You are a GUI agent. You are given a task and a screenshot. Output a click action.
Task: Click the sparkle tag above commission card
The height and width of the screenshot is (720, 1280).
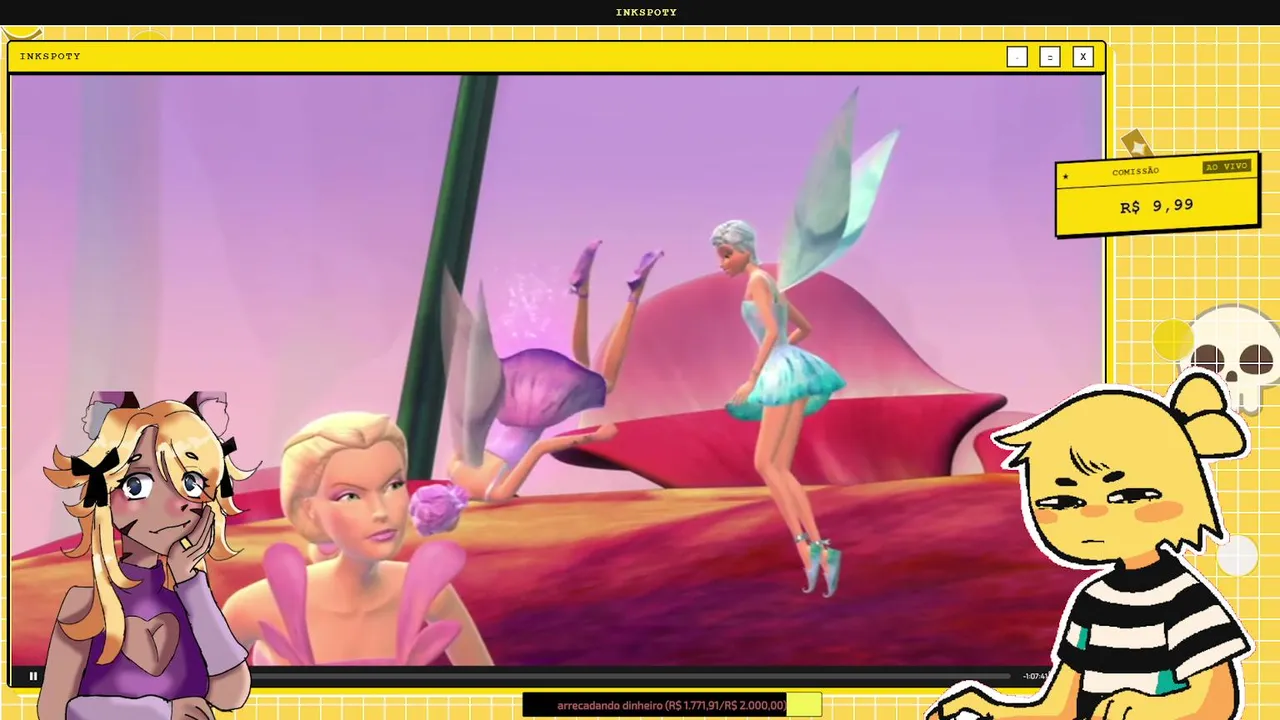(1136, 143)
